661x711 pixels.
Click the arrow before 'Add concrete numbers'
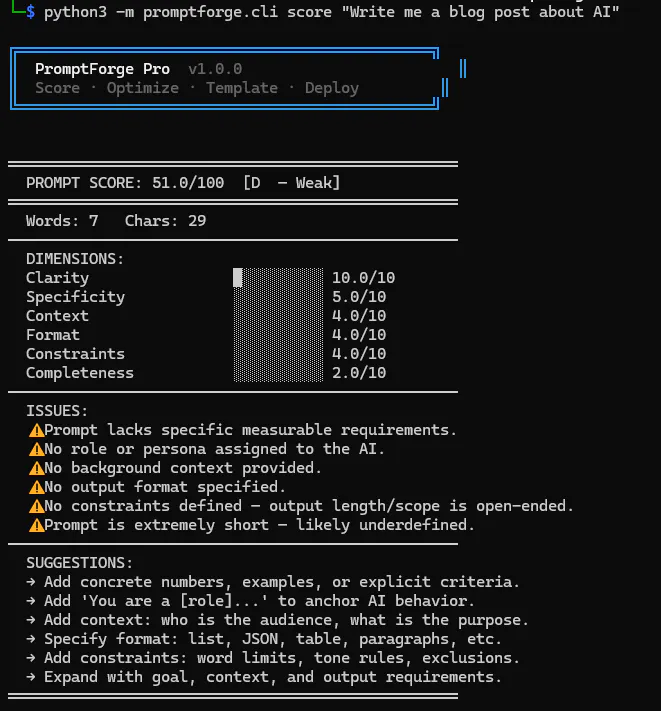30,582
